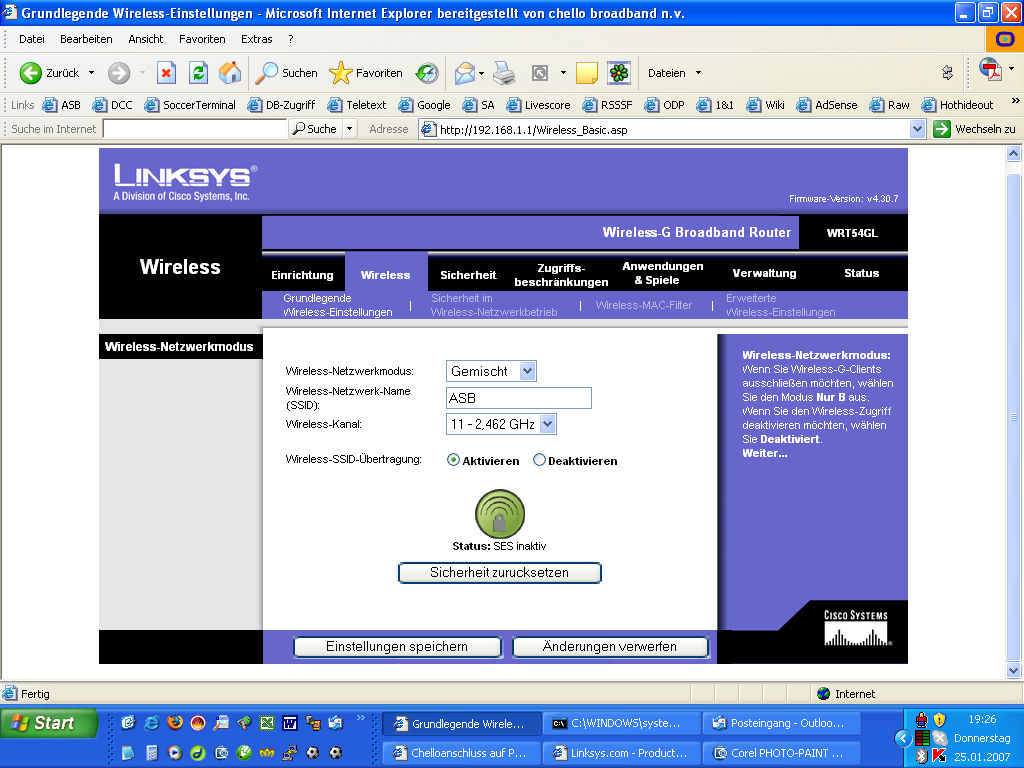This screenshot has width=1024, height=768.
Task: Open the mail icon dropdown arrow
Action: (x=481, y=73)
